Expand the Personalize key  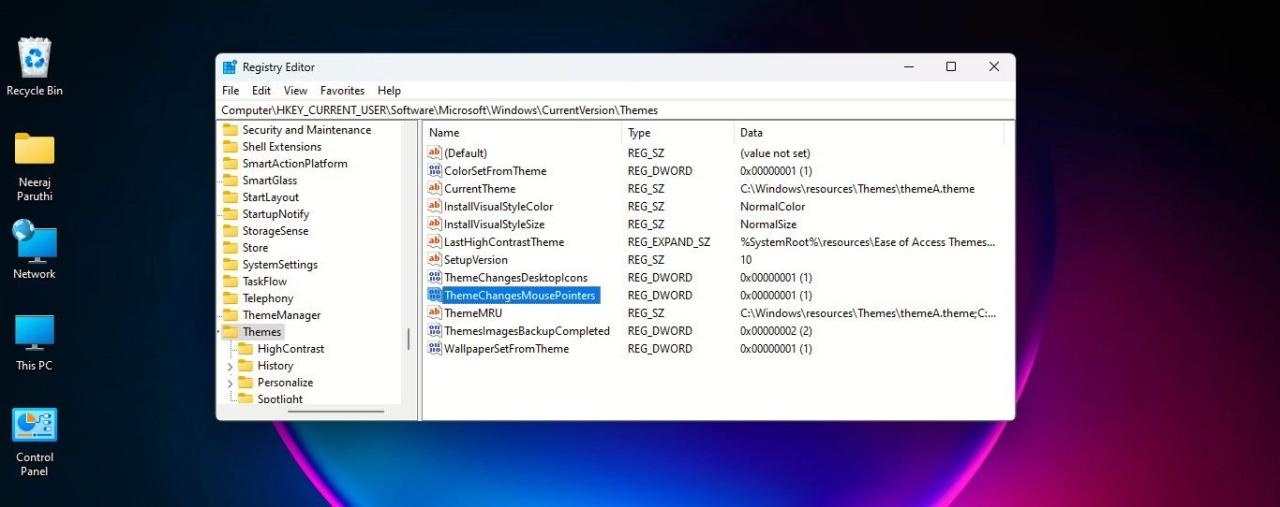click(230, 383)
